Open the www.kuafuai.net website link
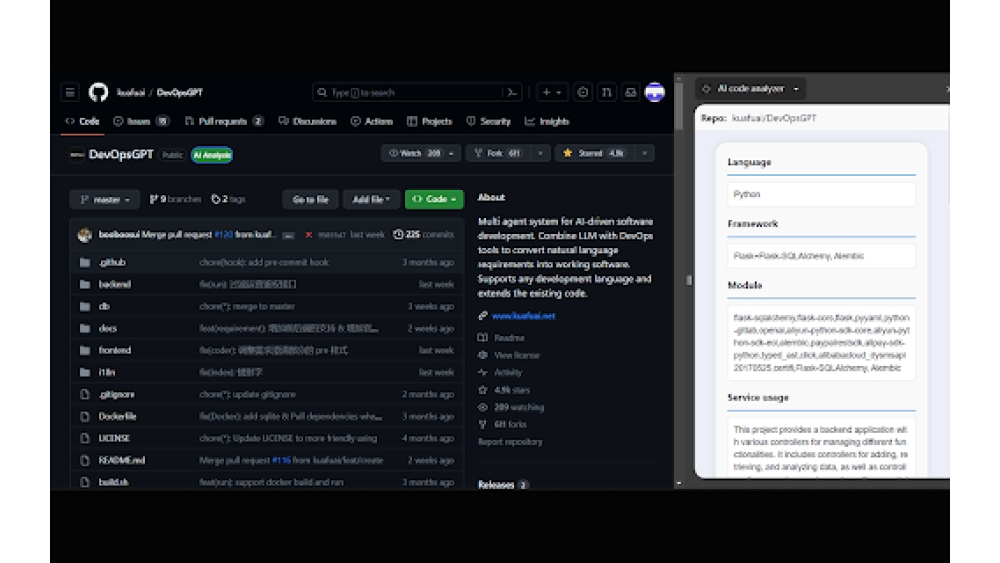Screen dimensions: 1000x563 (x=524, y=316)
